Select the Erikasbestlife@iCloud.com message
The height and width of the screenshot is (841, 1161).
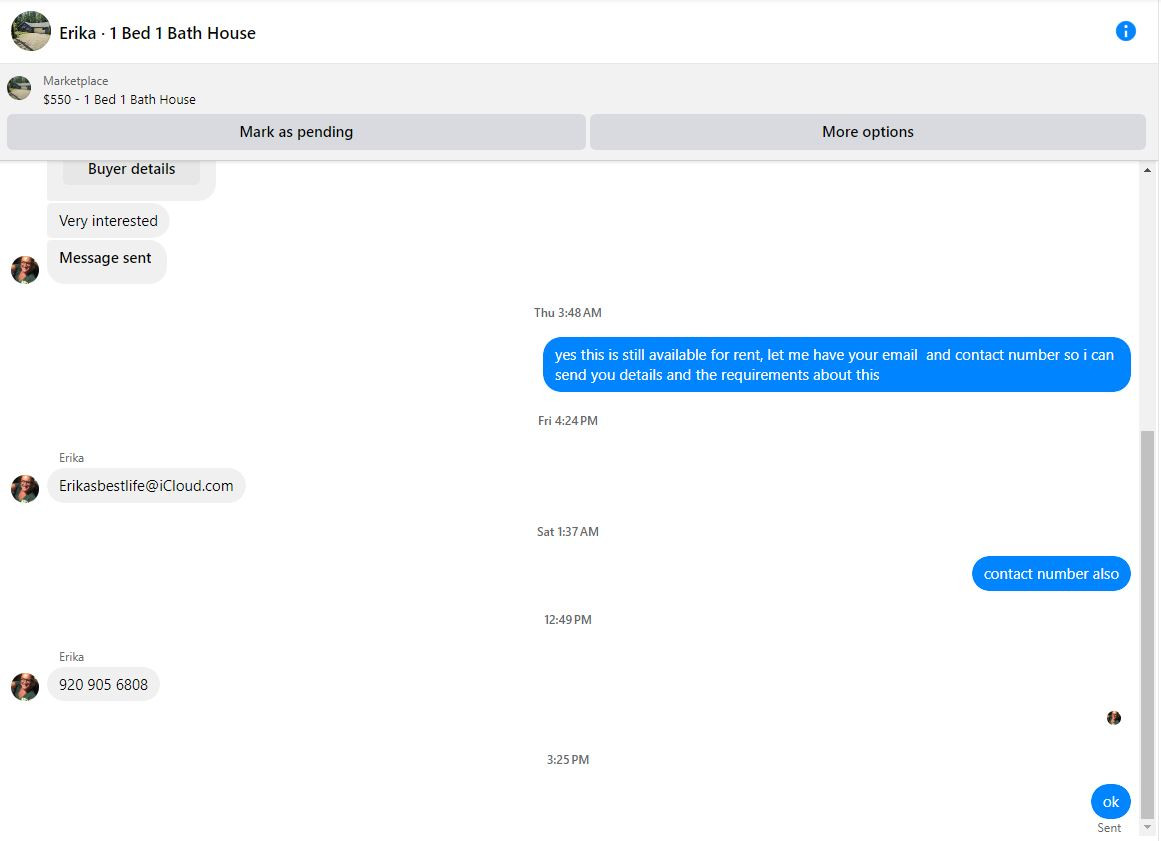click(146, 486)
